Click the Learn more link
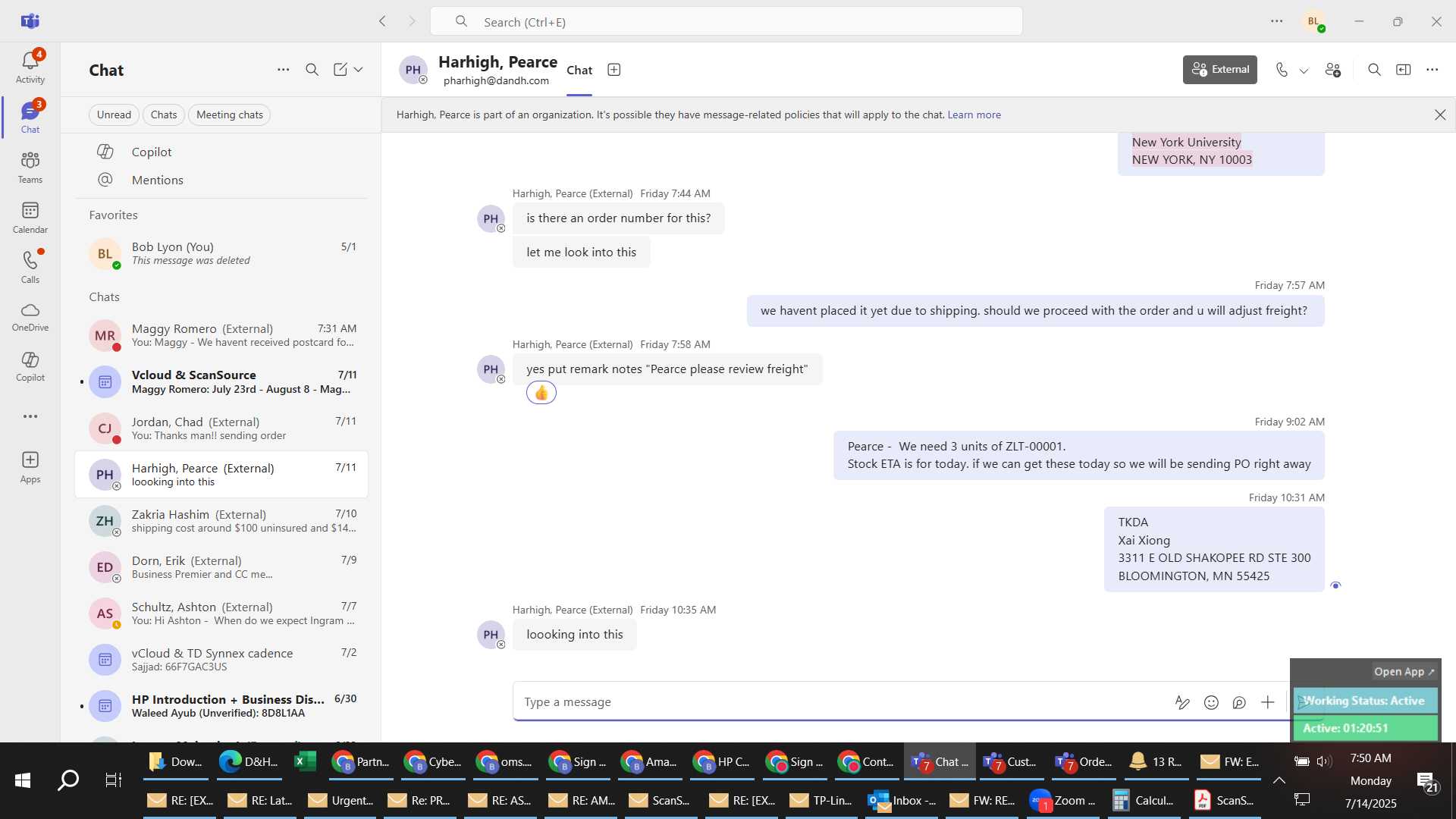The height and width of the screenshot is (819, 1456). [974, 115]
